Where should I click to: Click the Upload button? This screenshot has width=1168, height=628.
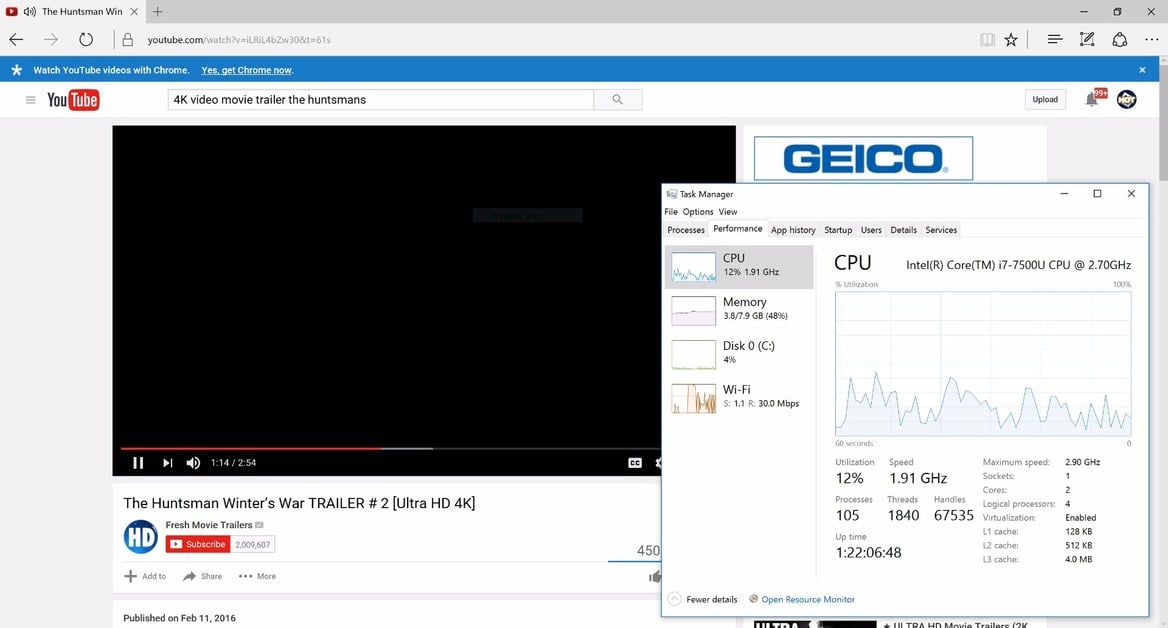tap(1045, 100)
